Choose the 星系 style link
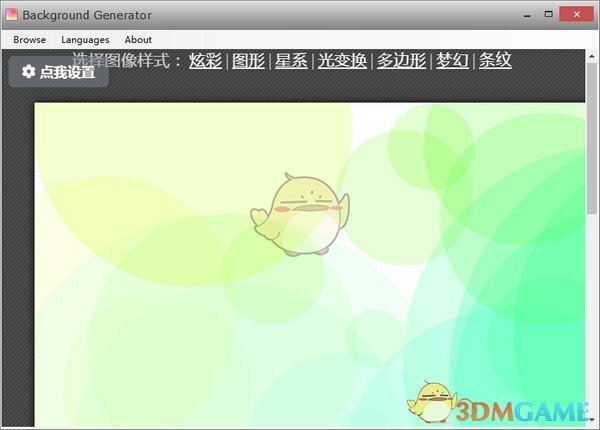600x430 pixels. [x=291, y=61]
